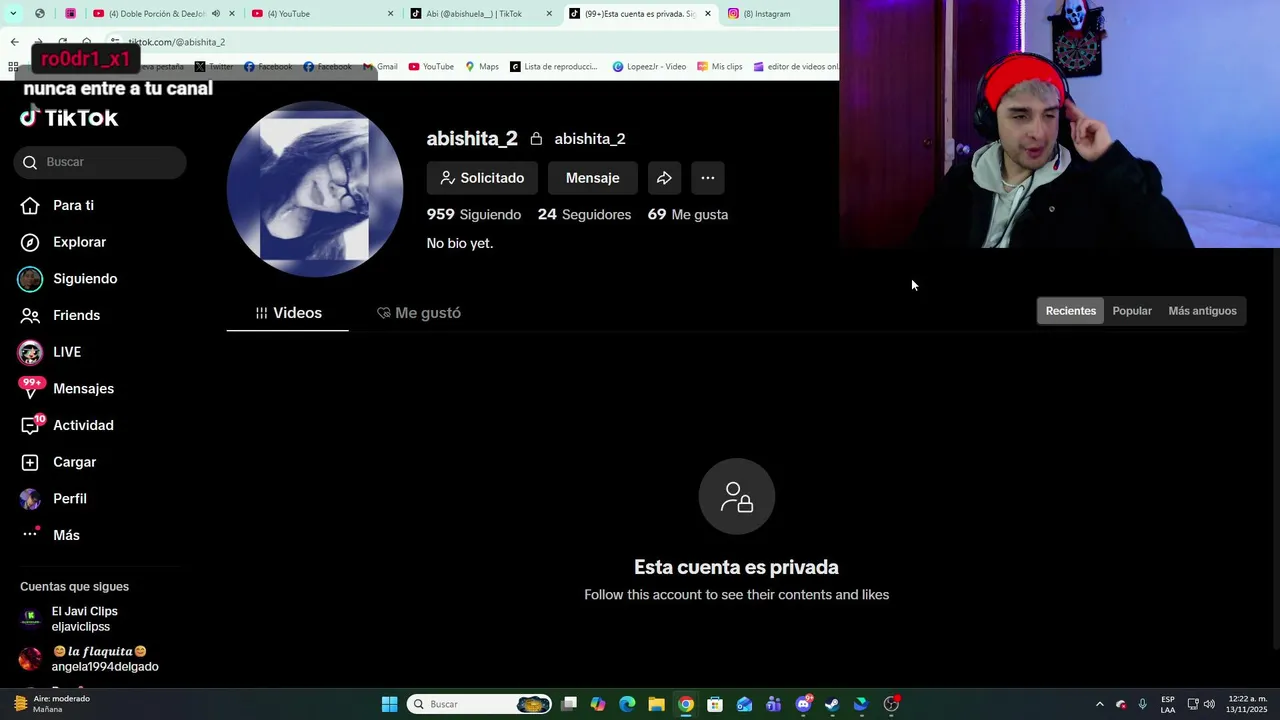Open the Lista de reproducci... bookmark
The image size is (1280, 720).
click(x=554, y=67)
